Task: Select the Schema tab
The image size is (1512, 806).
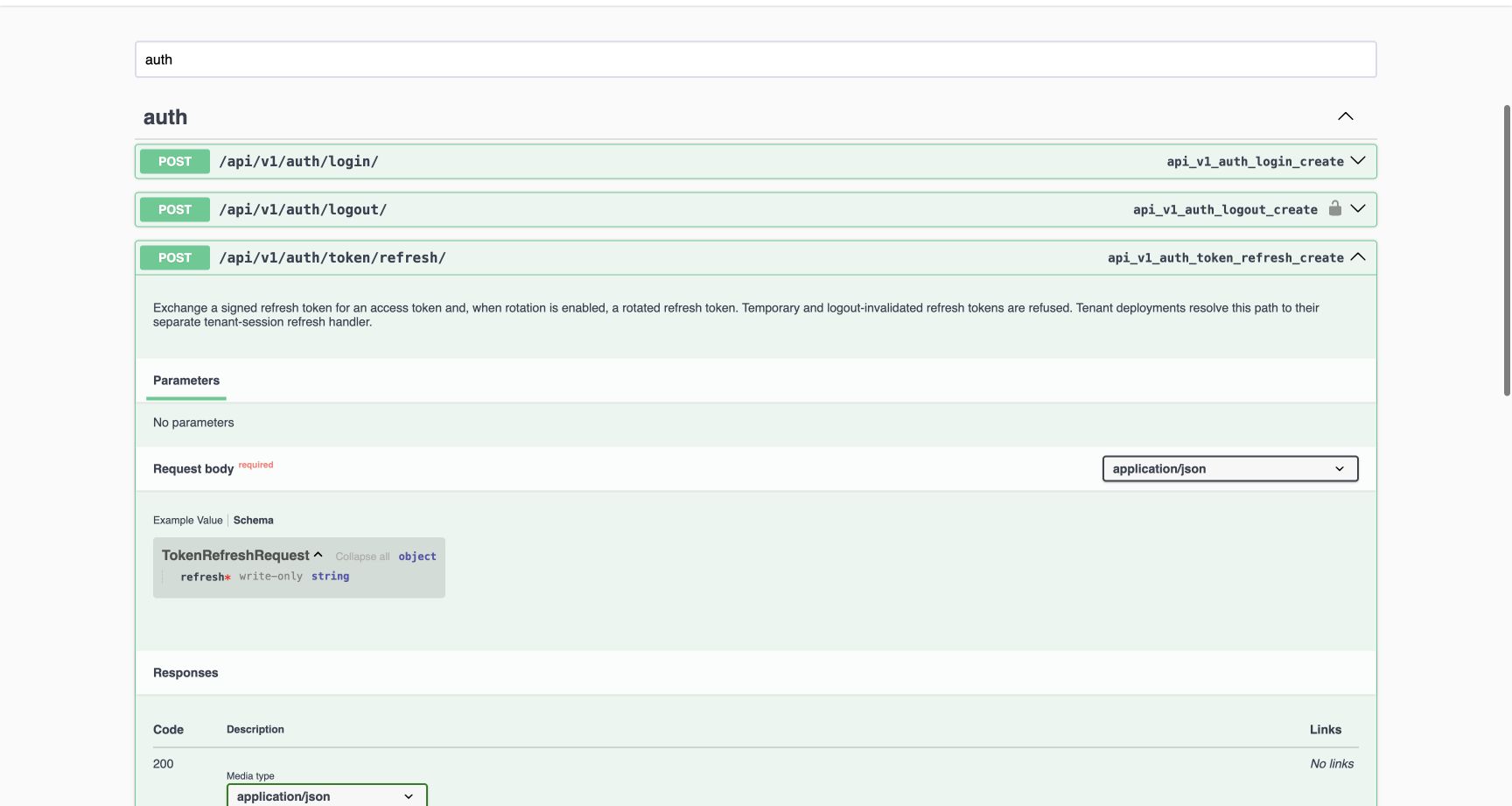Action: 254,520
